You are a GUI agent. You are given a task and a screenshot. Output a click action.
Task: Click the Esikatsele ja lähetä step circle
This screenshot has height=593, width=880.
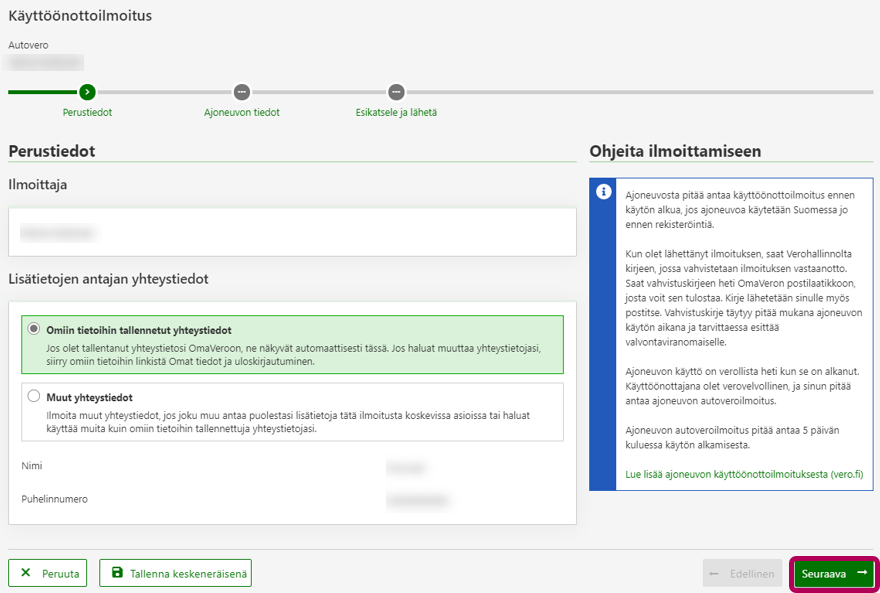click(x=396, y=92)
